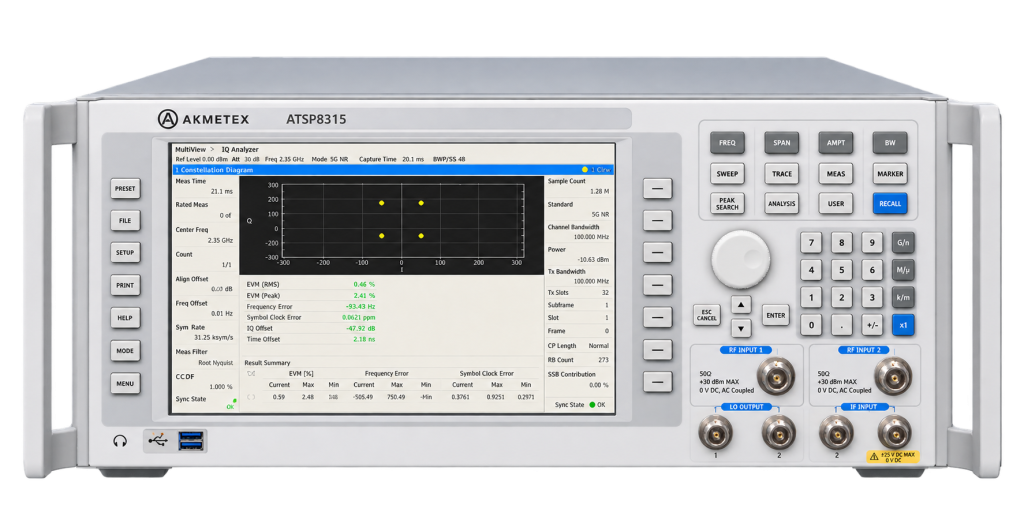The width and height of the screenshot is (1024, 512).
Task: Open the ANALYSIS key
Action: (782, 204)
